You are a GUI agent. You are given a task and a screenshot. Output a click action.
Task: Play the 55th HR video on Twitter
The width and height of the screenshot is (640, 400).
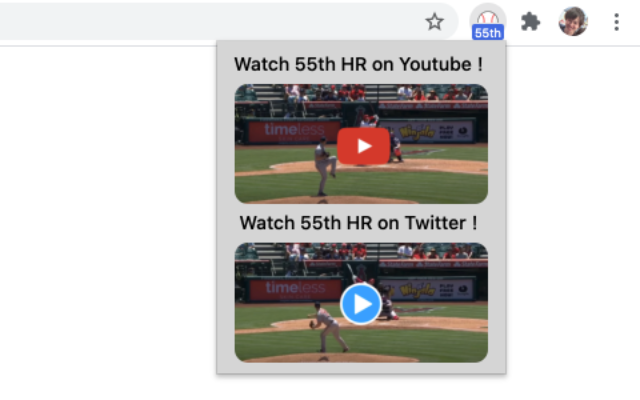tap(361, 304)
